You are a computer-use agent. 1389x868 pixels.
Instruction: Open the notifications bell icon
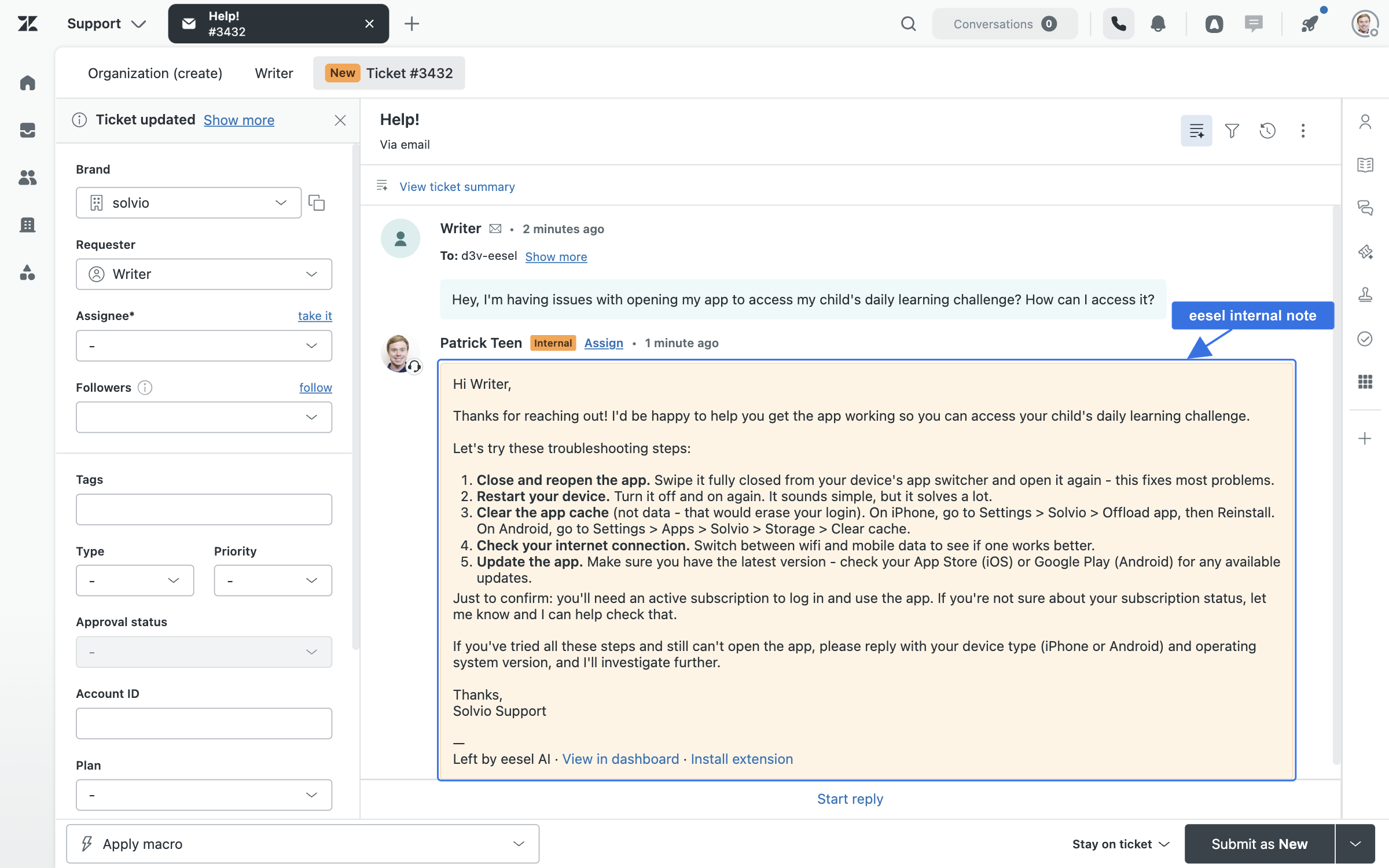pyautogui.click(x=1158, y=24)
